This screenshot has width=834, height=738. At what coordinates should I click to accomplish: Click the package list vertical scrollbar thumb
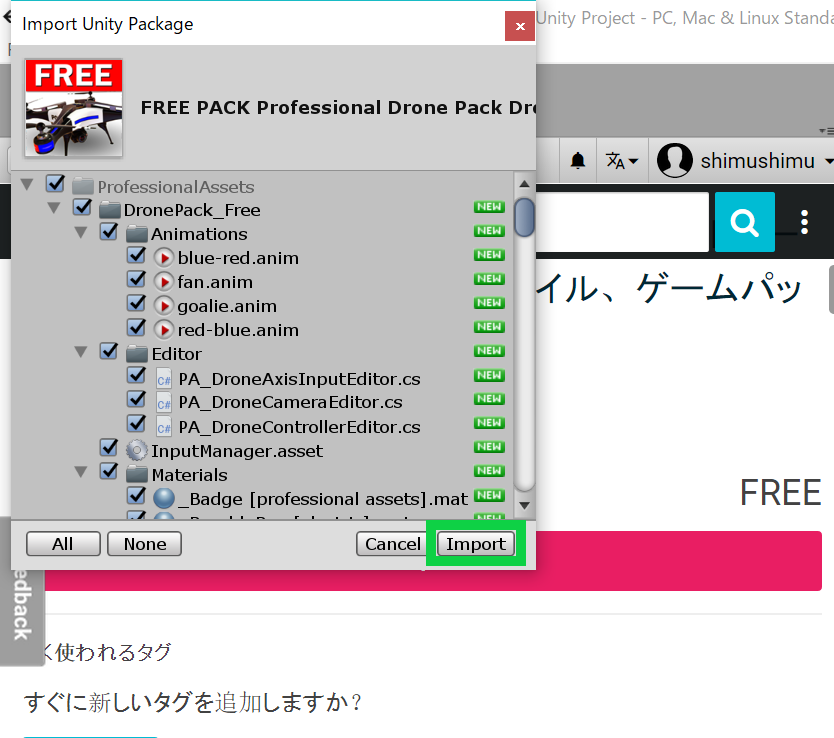(524, 217)
